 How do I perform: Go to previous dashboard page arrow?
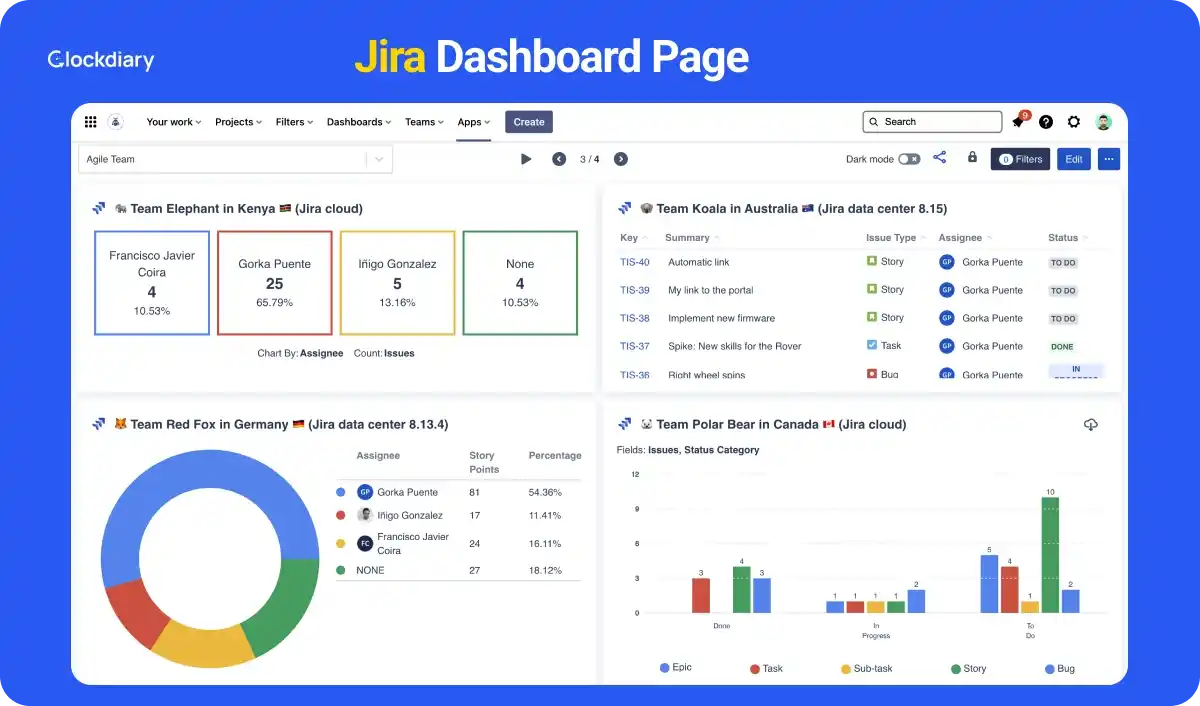tap(559, 159)
